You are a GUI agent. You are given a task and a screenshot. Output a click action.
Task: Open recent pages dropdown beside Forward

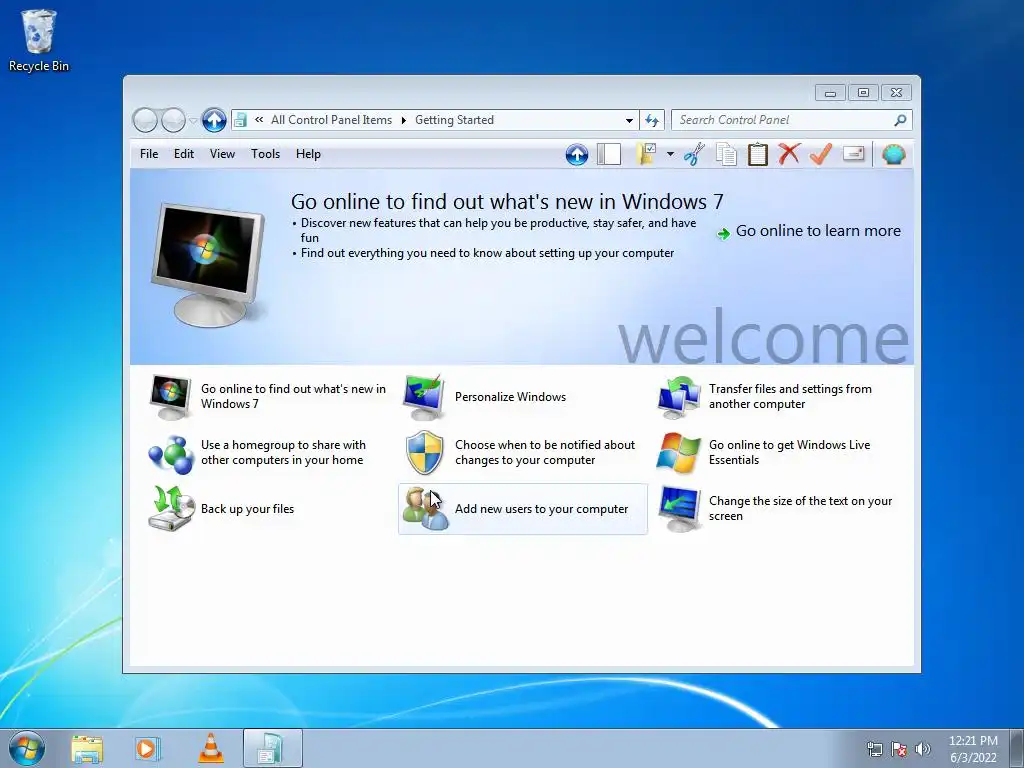tap(193, 121)
